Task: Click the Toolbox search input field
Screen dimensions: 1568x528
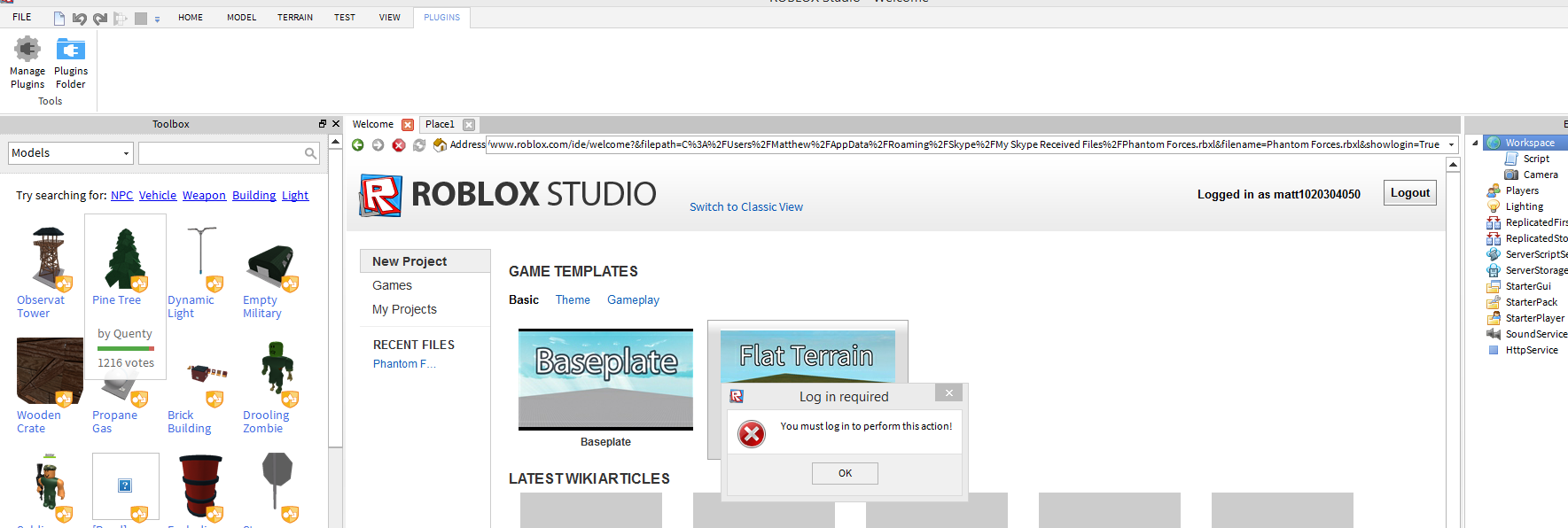Action: 222,153
